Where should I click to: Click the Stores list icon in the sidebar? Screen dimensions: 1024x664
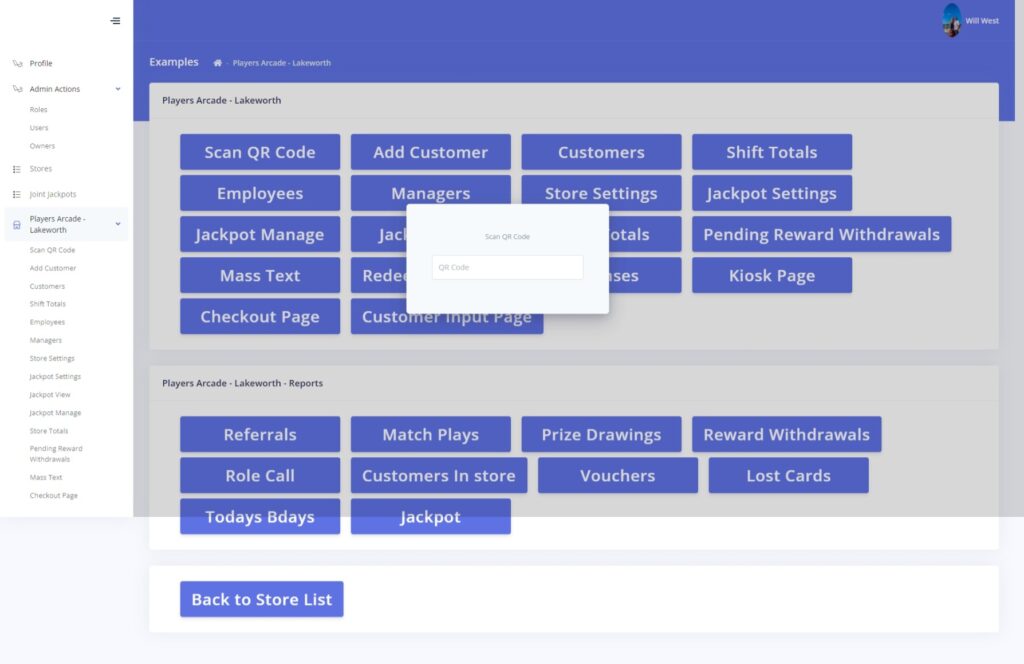coord(17,169)
